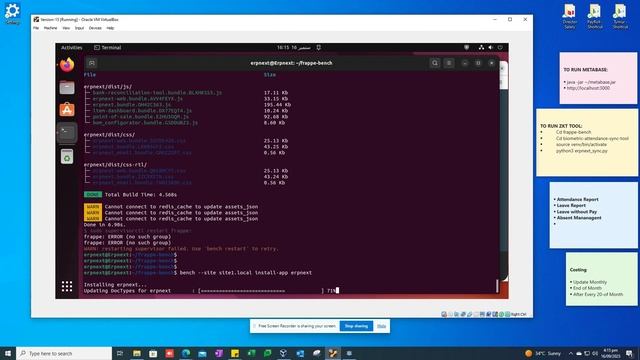Open the Windows notification center icon
The image size is (640, 360).
point(629,353)
